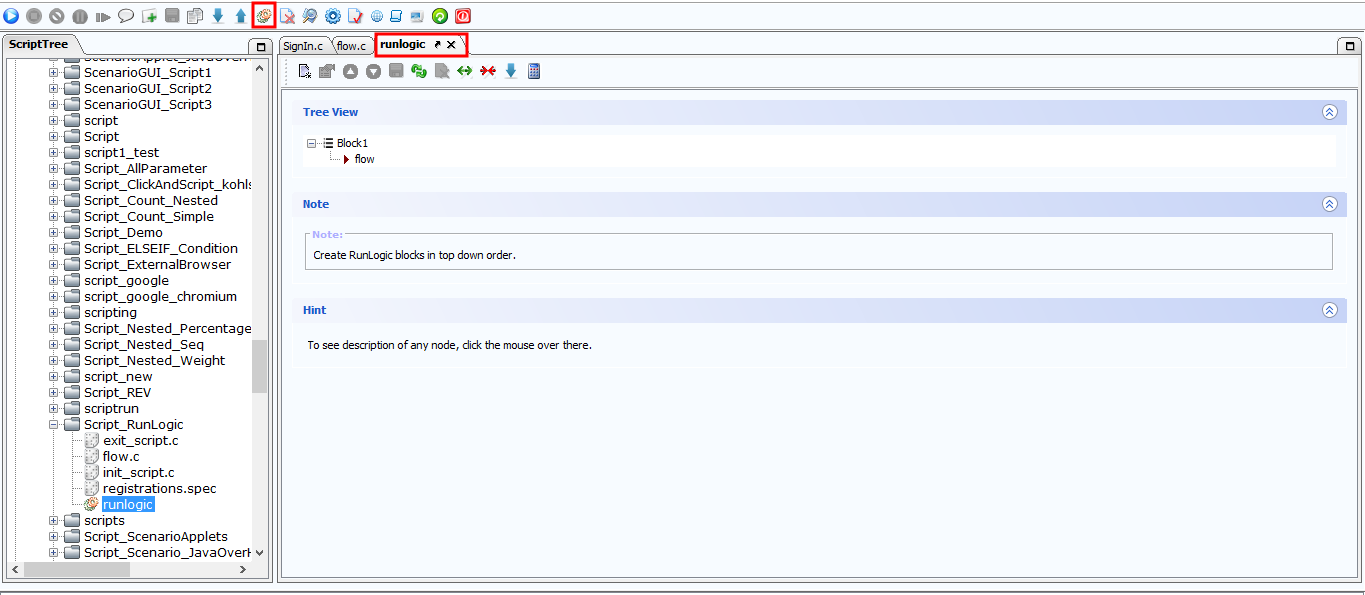Screen dimensions: 1365x595
Task: Open RunLogic via the colorful gear icon
Action: pos(264,16)
